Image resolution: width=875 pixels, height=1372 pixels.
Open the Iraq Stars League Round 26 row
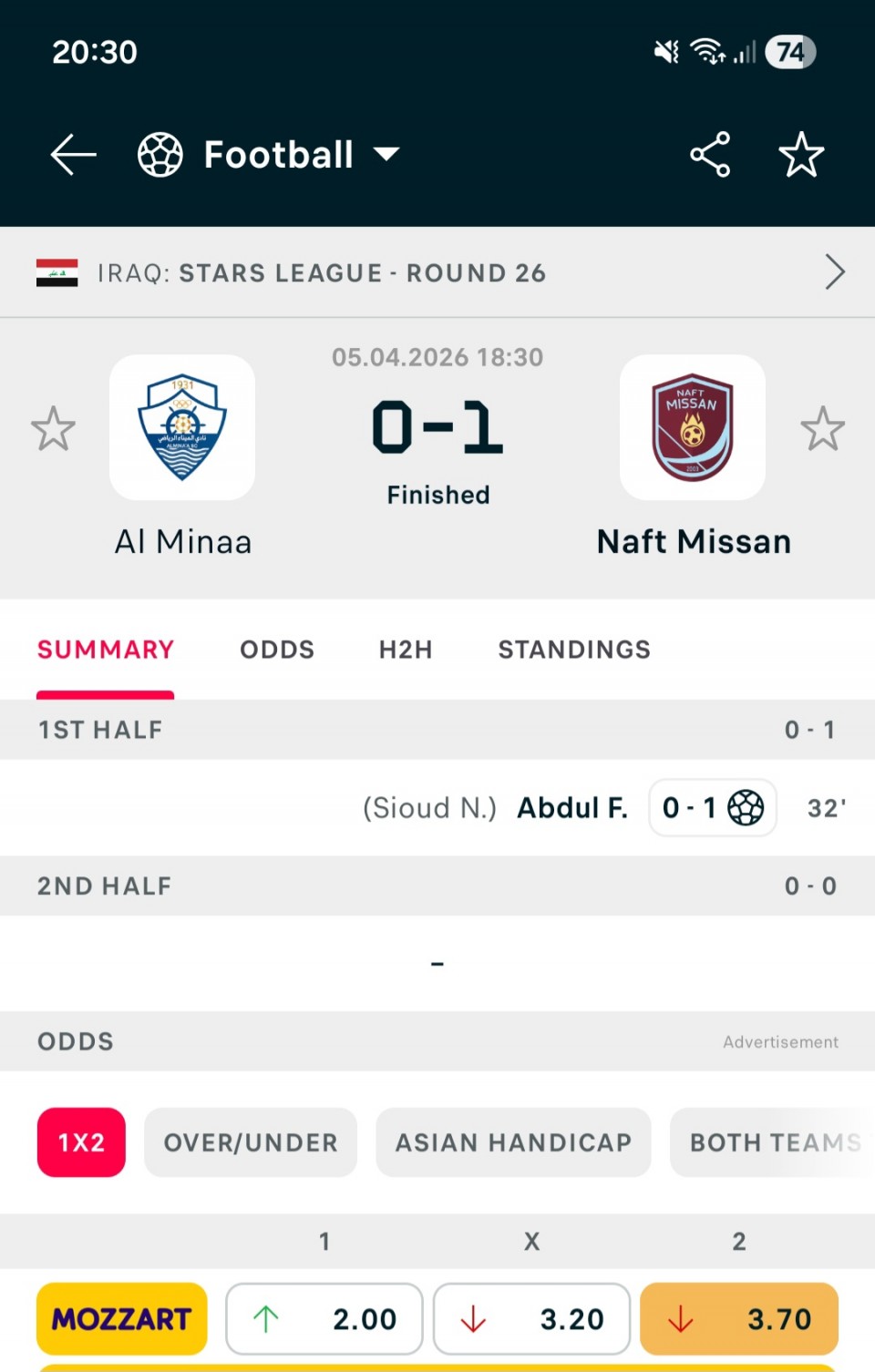[365, 272]
